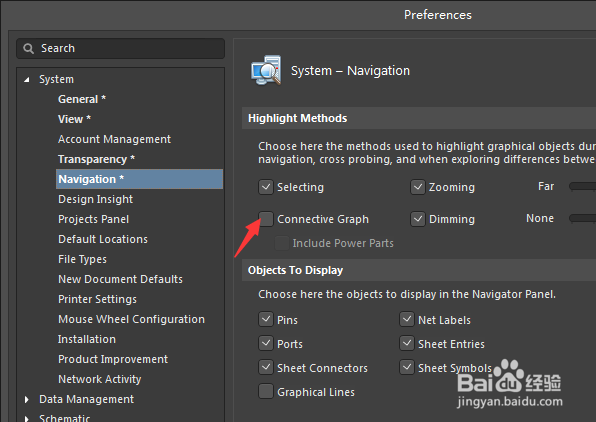Open the Design Insight page

(x=95, y=199)
